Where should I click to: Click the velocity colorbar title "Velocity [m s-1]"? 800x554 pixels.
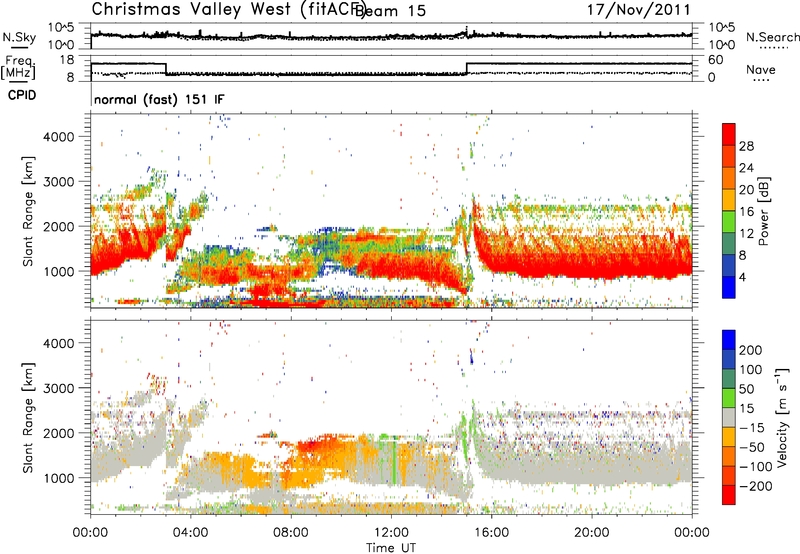(782, 417)
